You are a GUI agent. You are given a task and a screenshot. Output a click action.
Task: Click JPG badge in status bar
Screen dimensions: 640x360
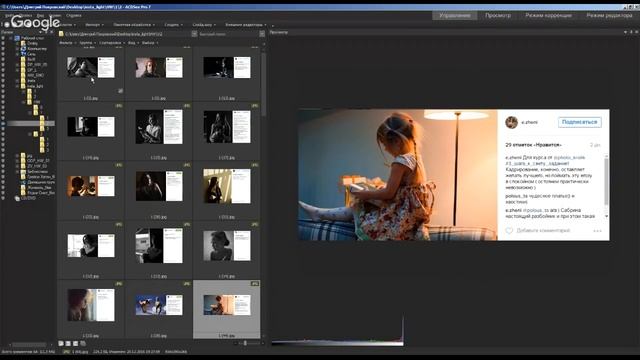66,351
